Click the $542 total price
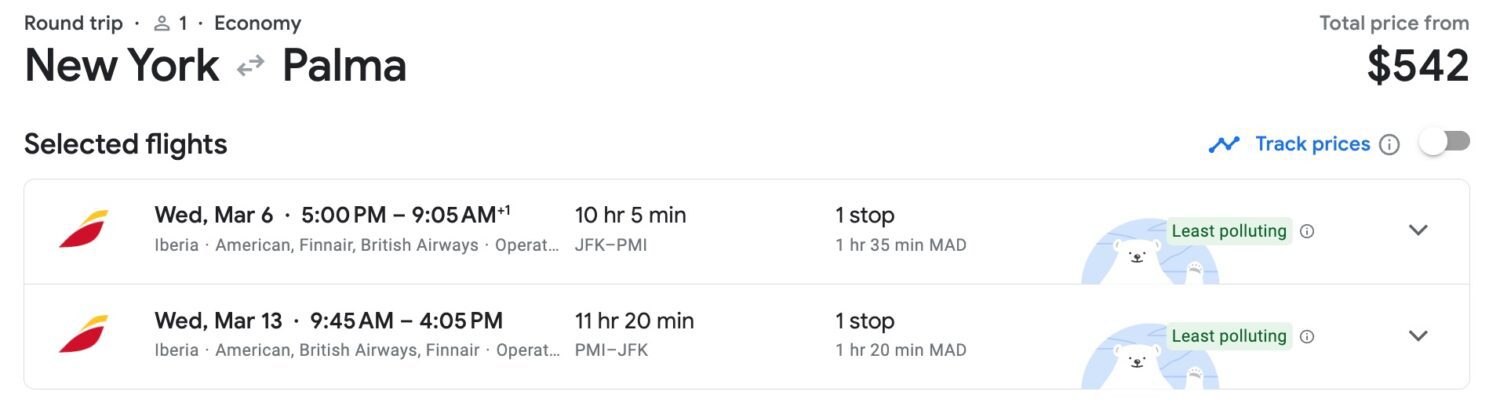The height and width of the screenshot is (406, 1500). point(1418,66)
